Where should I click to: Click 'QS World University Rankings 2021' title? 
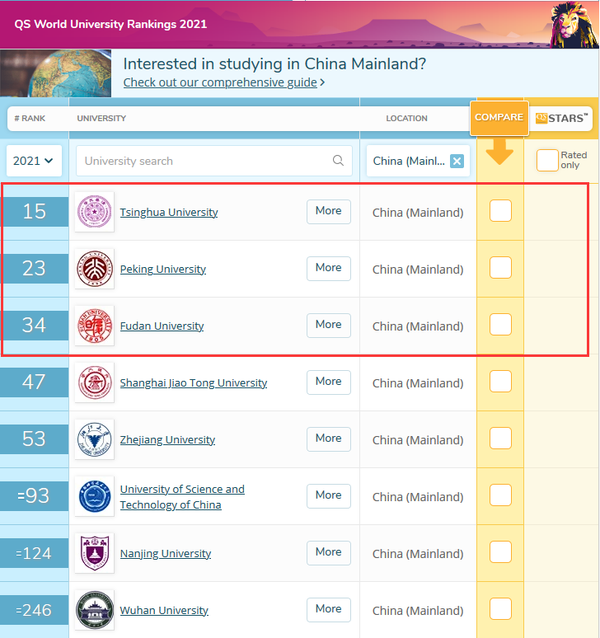pos(111,24)
